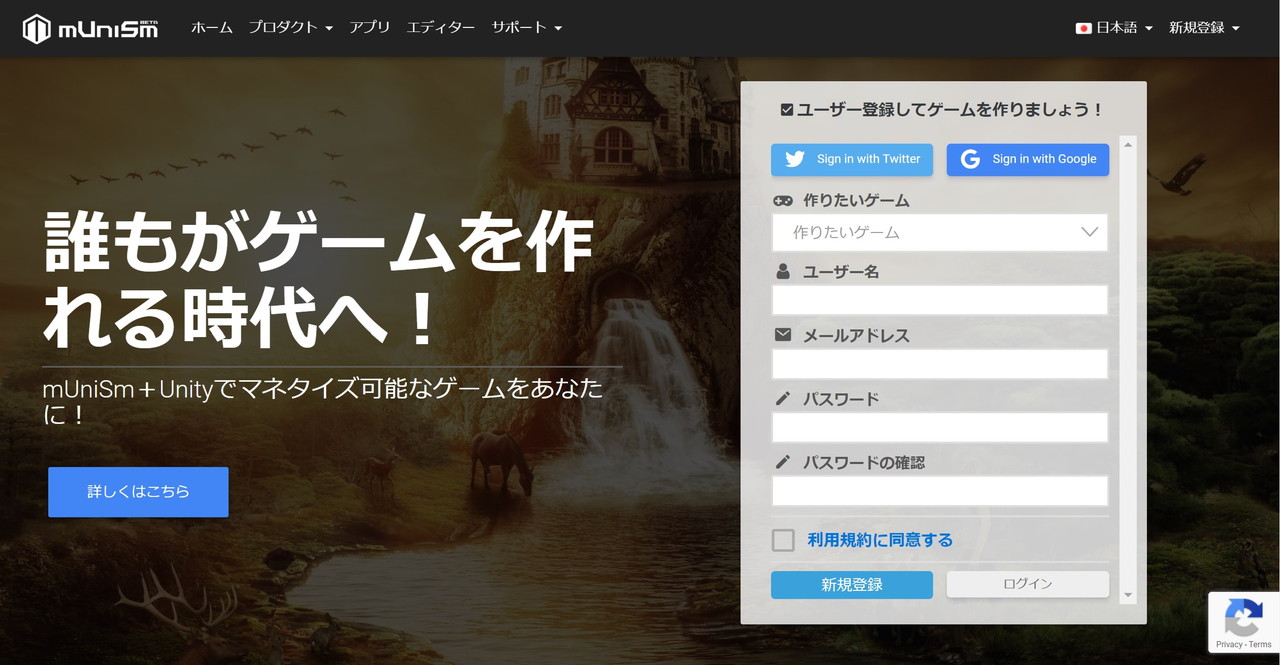Click the Twitter bird icon
This screenshot has width=1280, height=665.
[x=795, y=159]
